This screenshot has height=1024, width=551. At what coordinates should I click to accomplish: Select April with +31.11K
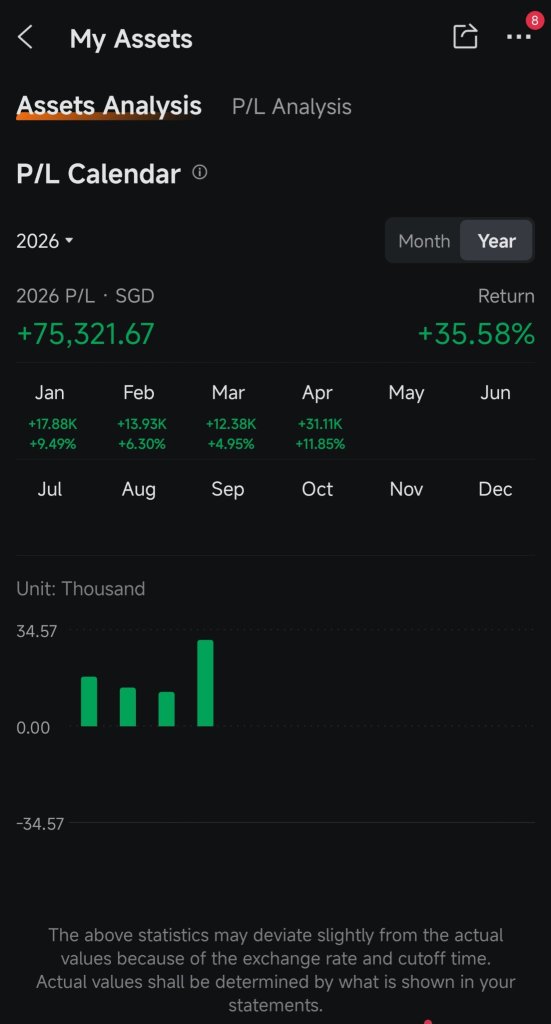click(319, 418)
